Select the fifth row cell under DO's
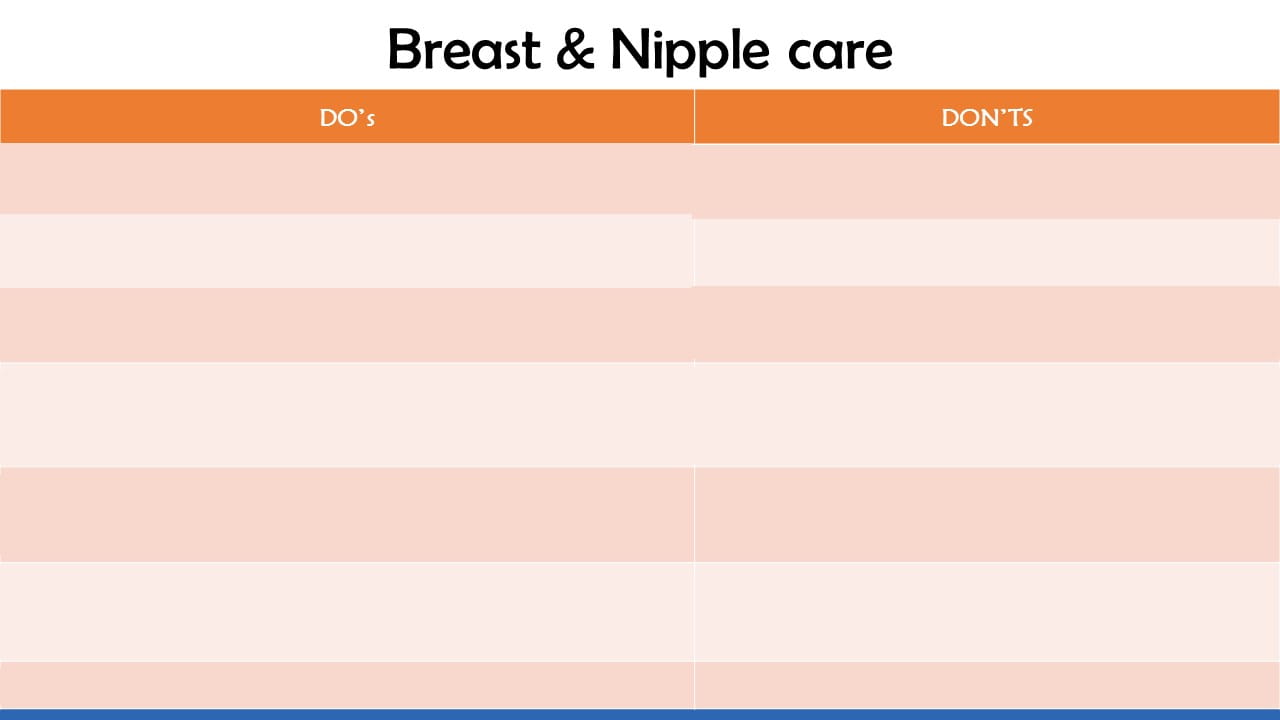Image resolution: width=1280 pixels, height=720 pixels. point(347,514)
